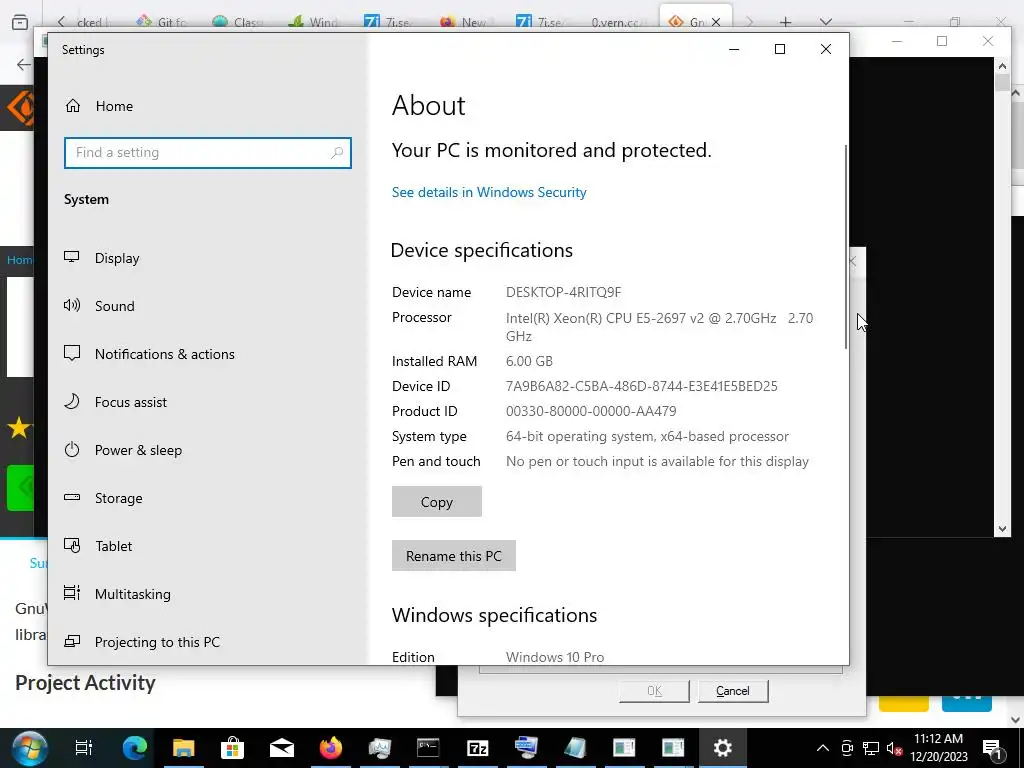The width and height of the screenshot is (1024, 768).
Task: Activate the Settings gear on taskbar
Action: [x=722, y=748]
